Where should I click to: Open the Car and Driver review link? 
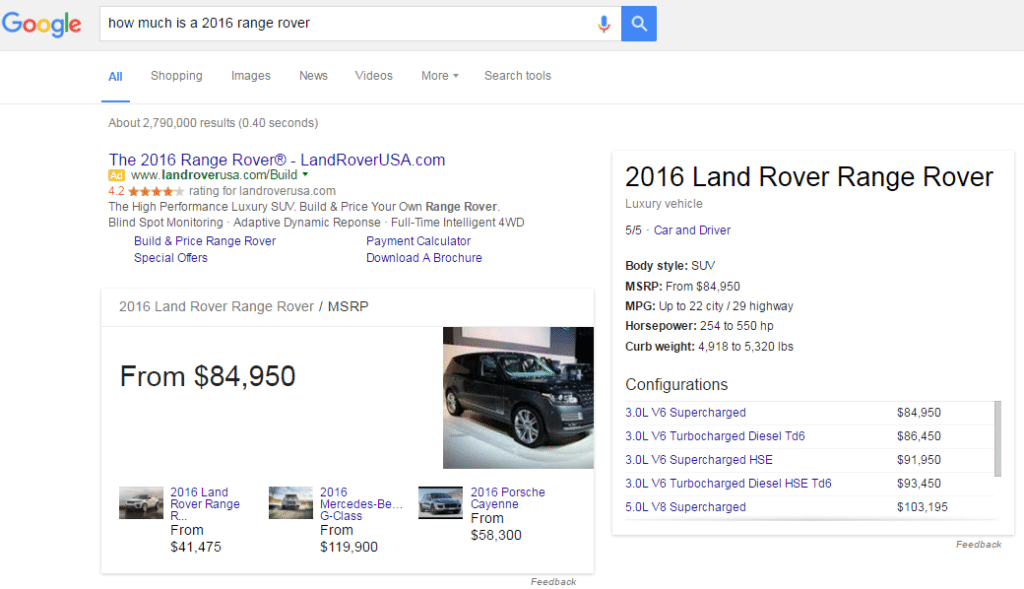click(x=692, y=231)
